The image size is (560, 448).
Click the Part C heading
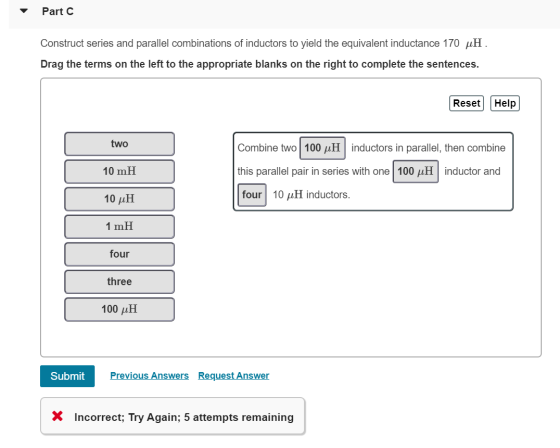click(58, 11)
